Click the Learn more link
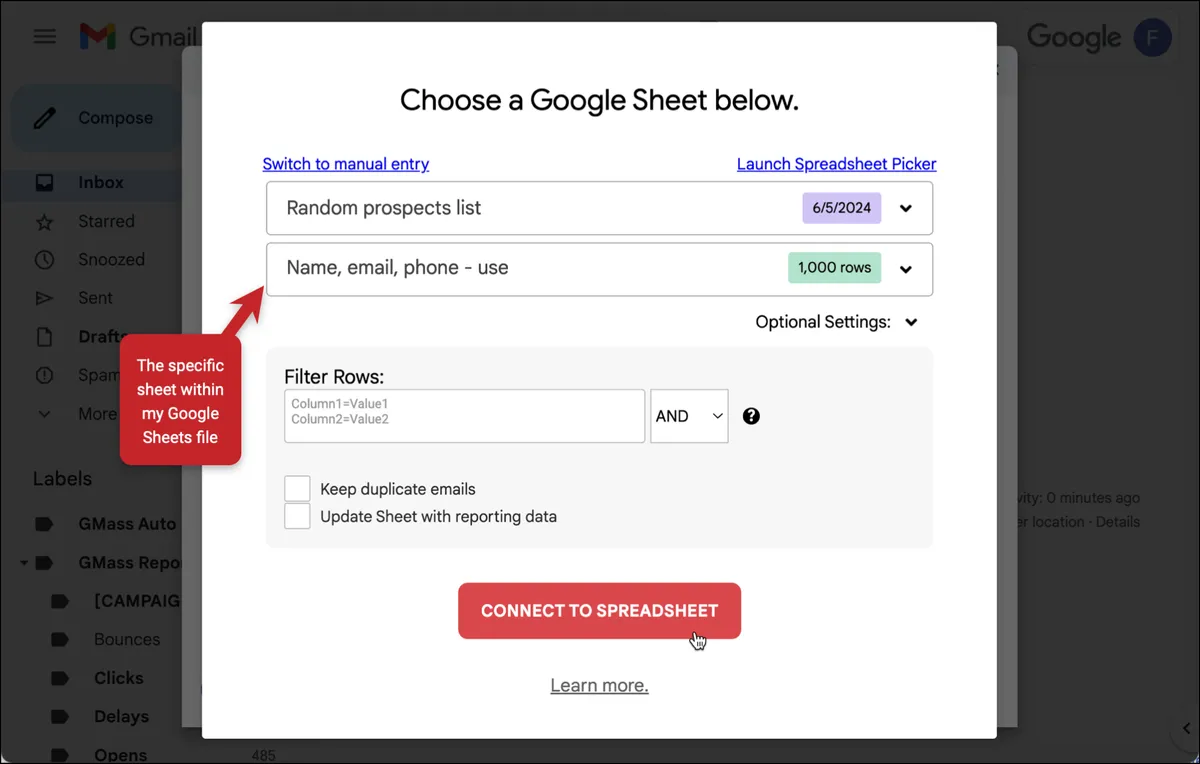This screenshot has height=764, width=1200. click(599, 686)
